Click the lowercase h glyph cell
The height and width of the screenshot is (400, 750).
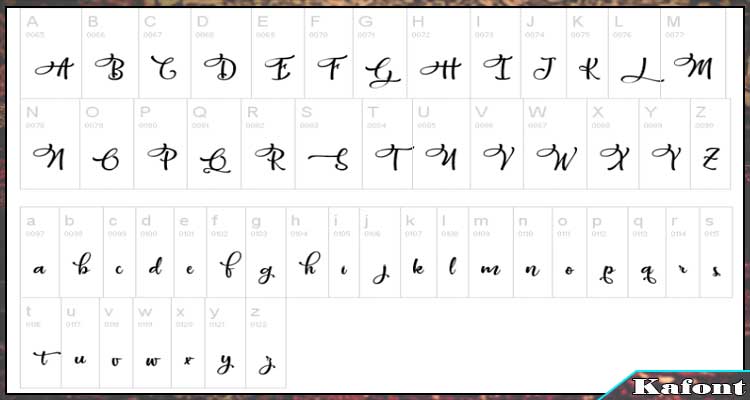pyautogui.click(x=308, y=252)
